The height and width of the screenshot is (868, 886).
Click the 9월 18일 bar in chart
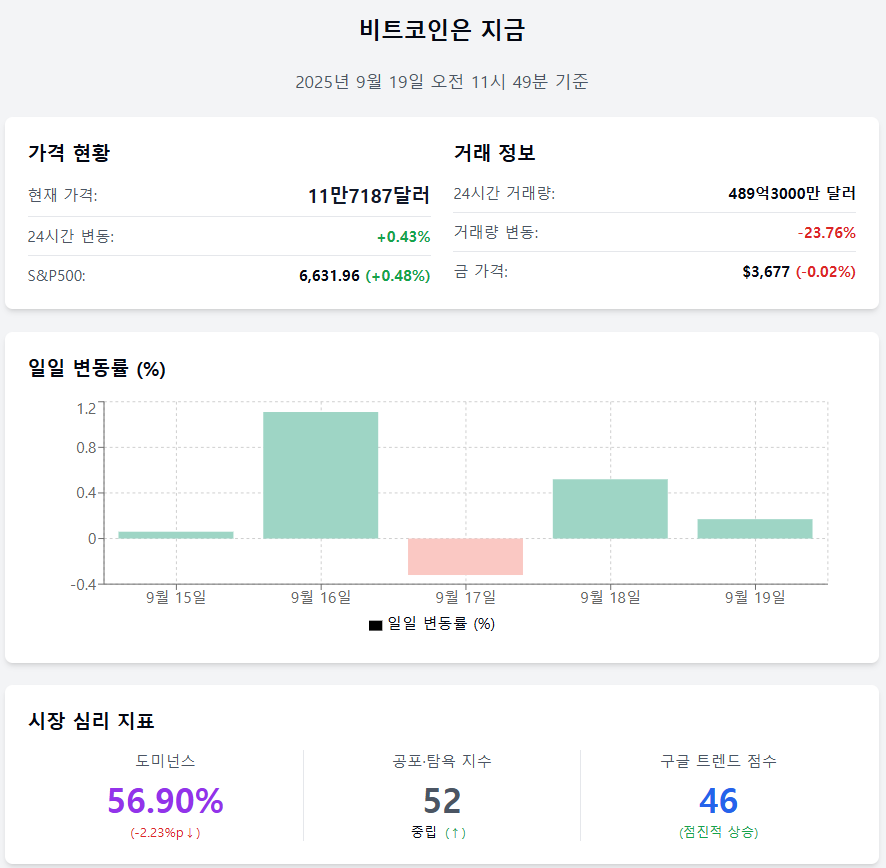(x=610, y=509)
